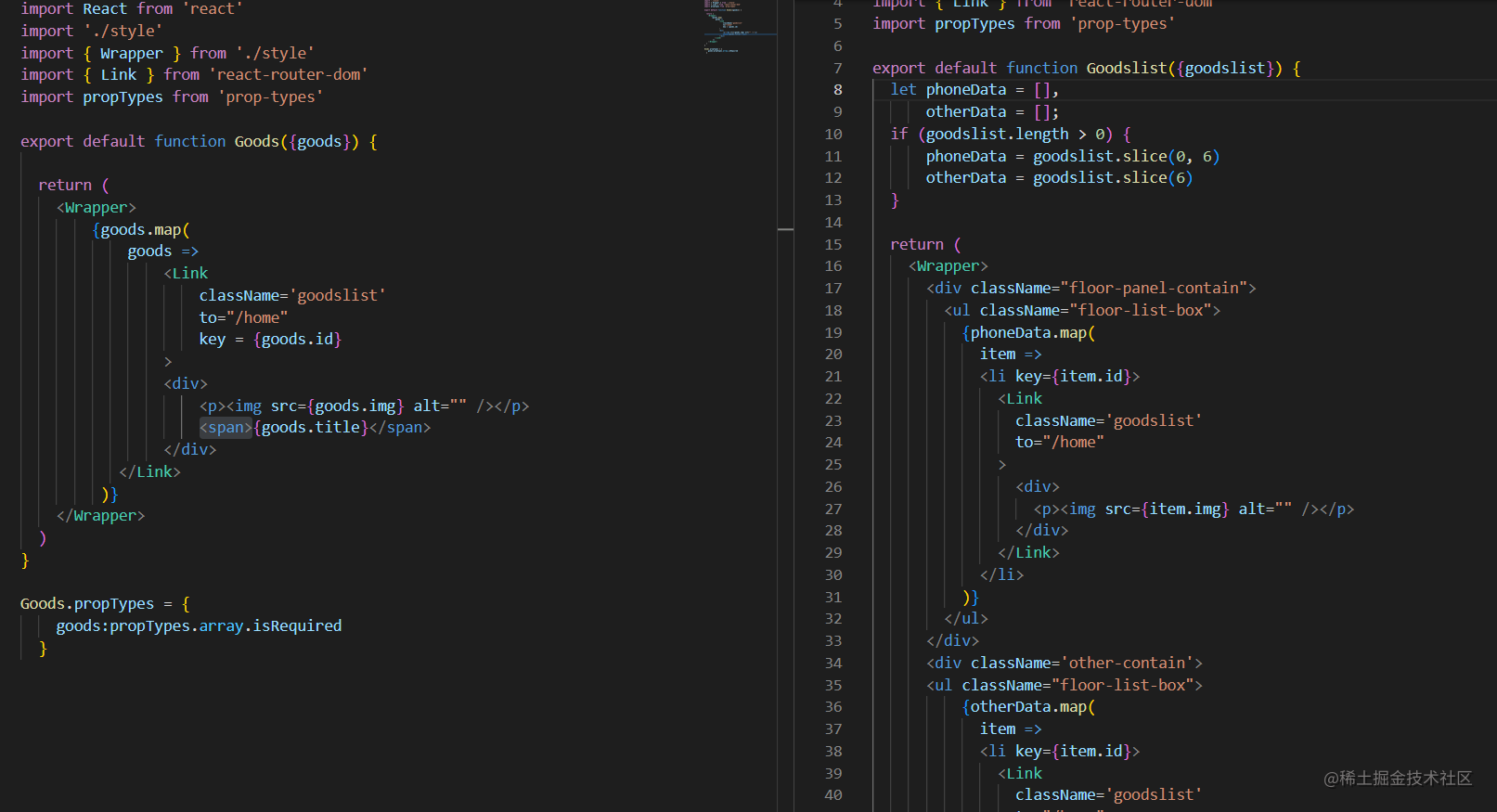Click the 'goods =>' arrow function line

tap(163, 251)
